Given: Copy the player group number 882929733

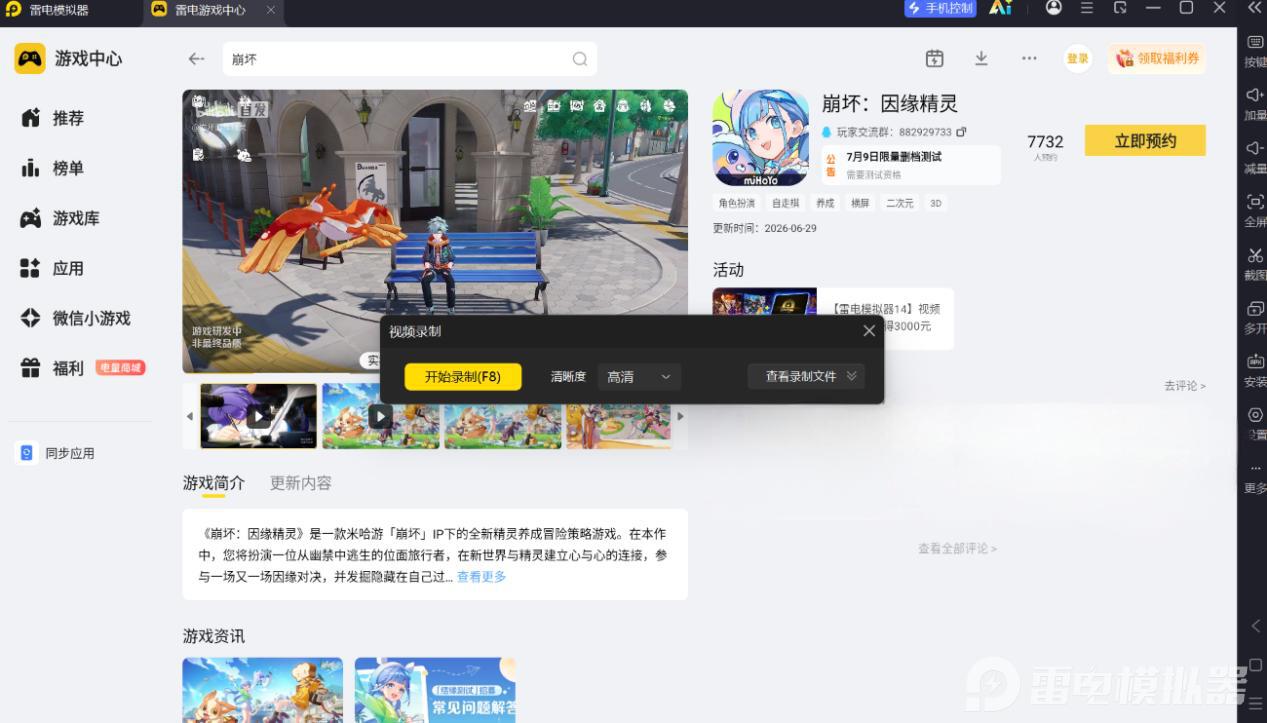Looking at the screenshot, I should point(961,132).
